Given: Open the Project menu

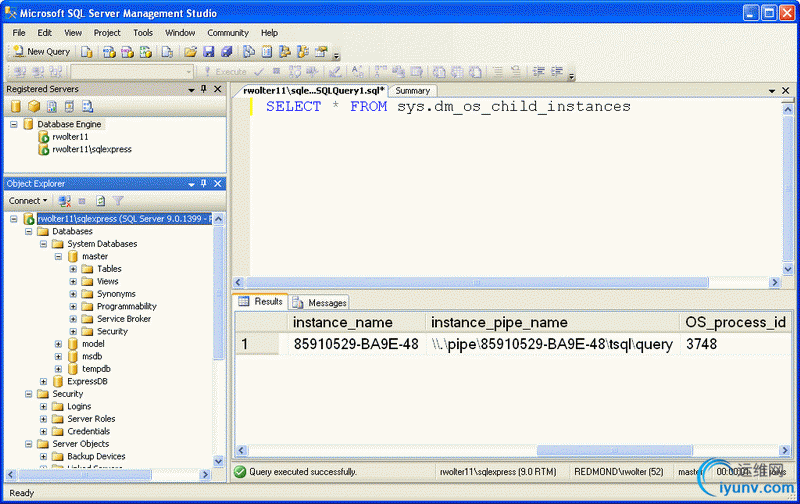Looking at the screenshot, I should 107,33.
